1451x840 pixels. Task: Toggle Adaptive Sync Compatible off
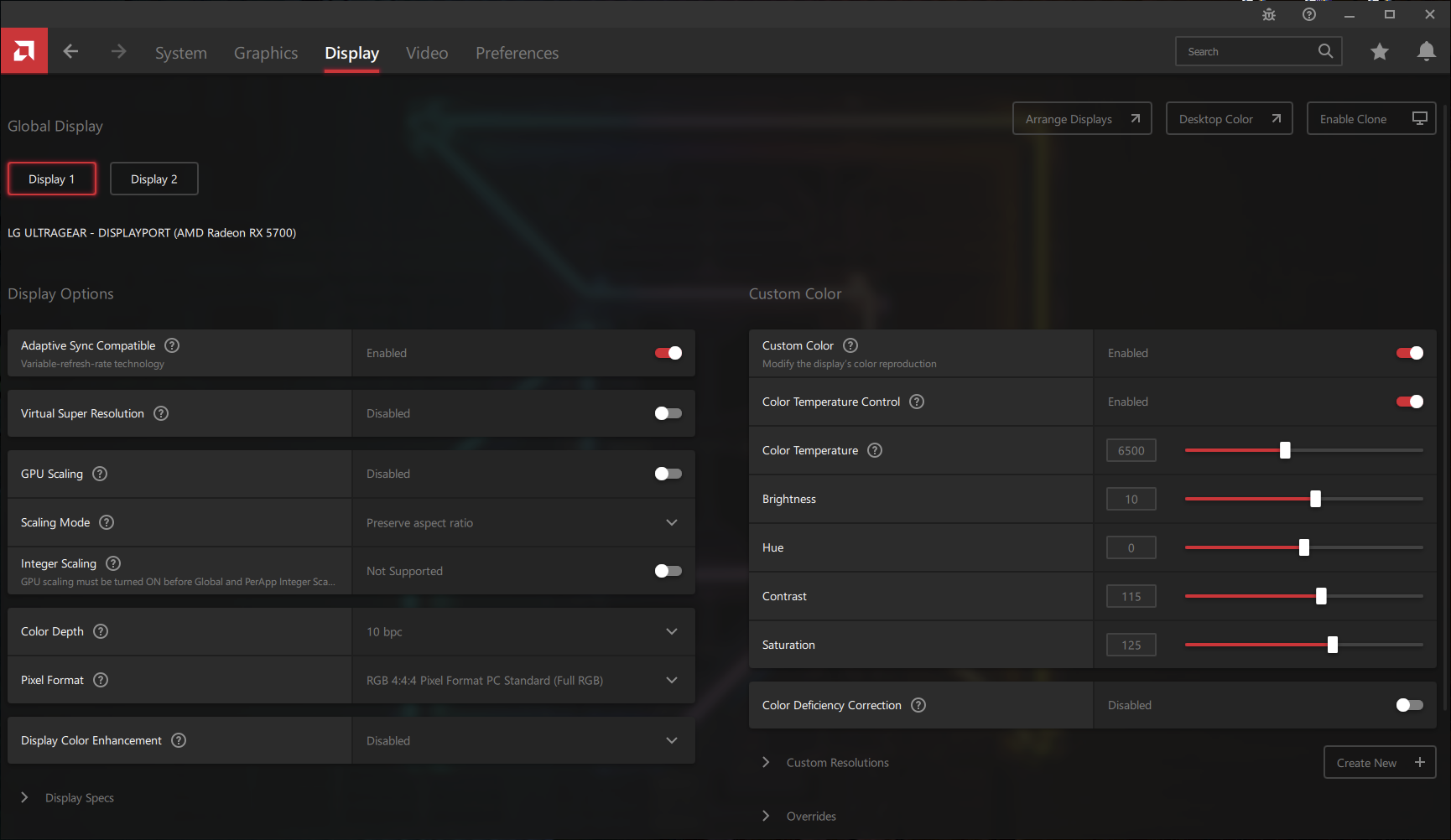[668, 353]
